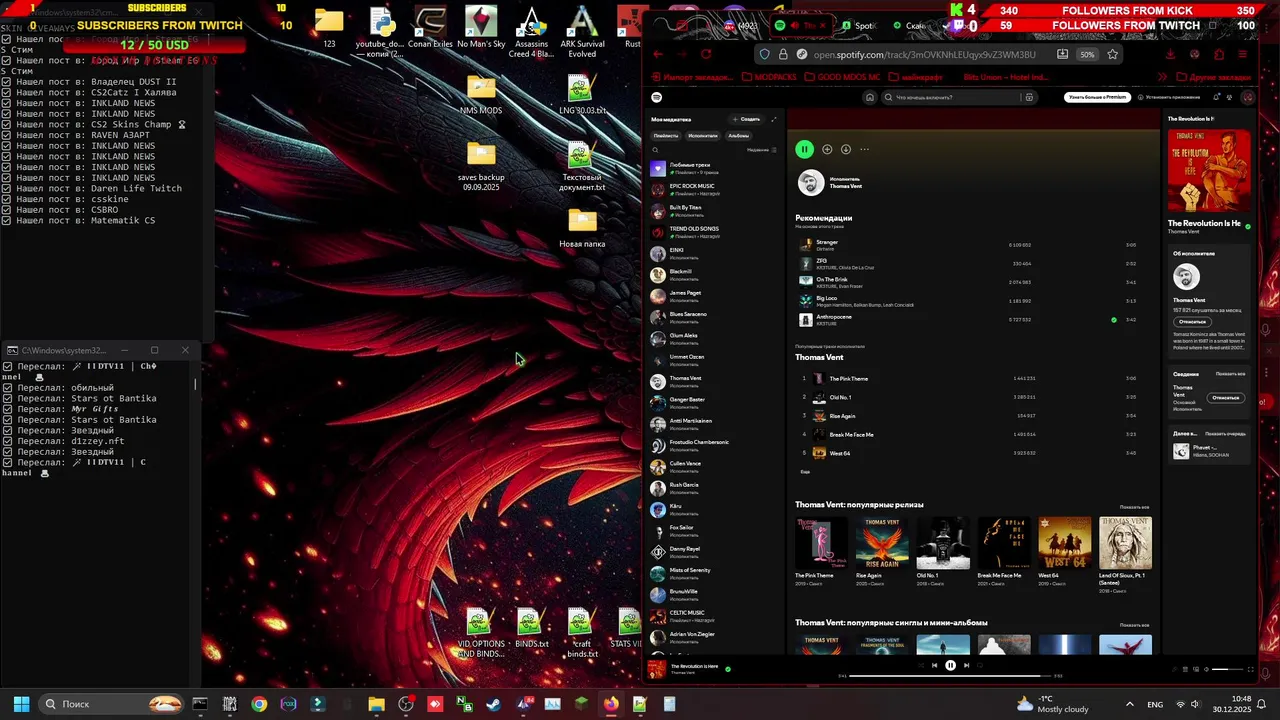Click the 50% zoom level indicator
This screenshot has height=720, width=1280.
tap(1087, 54)
